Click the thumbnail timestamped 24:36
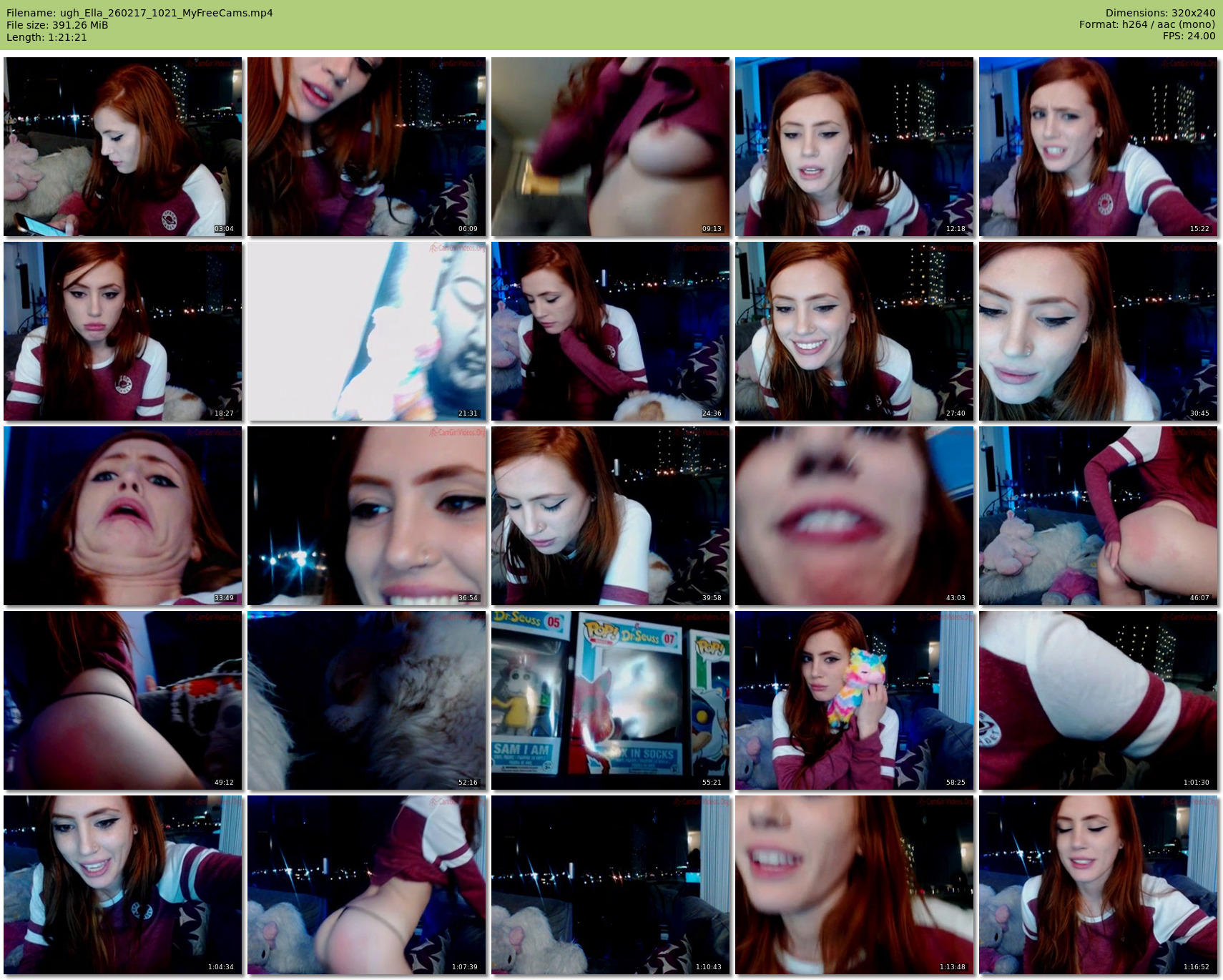Image resolution: width=1223 pixels, height=980 pixels. pyautogui.click(x=610, y=331)
